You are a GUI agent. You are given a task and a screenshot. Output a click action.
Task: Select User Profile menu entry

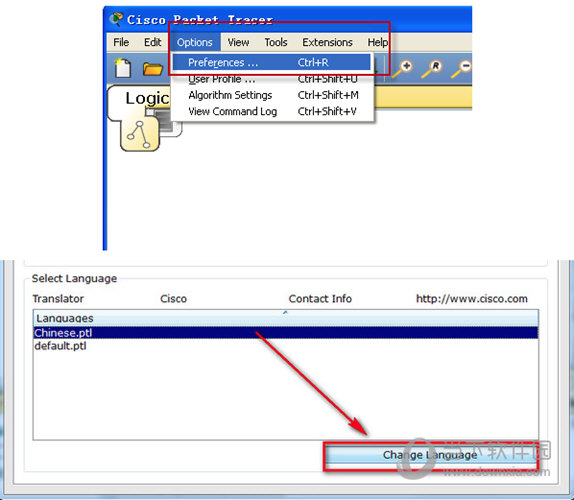272,79
